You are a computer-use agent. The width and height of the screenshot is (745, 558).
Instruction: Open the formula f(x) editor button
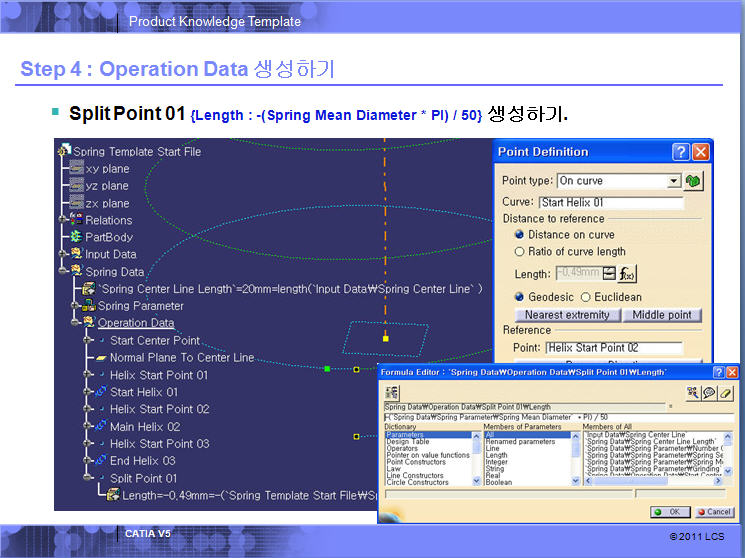coord(628,274)
